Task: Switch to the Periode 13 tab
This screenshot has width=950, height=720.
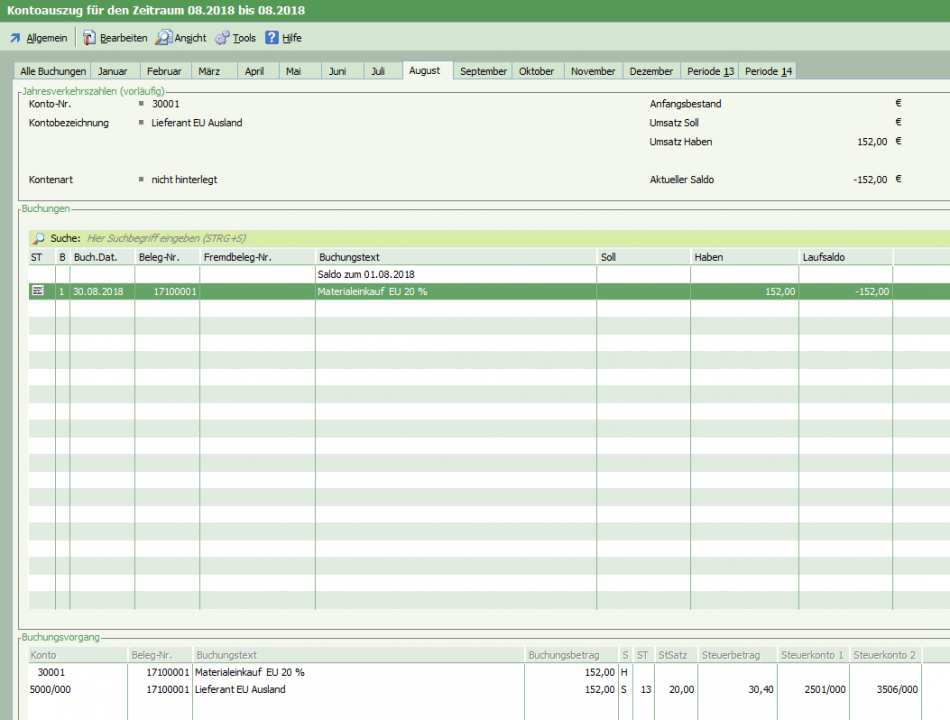Action: (709, 71)
